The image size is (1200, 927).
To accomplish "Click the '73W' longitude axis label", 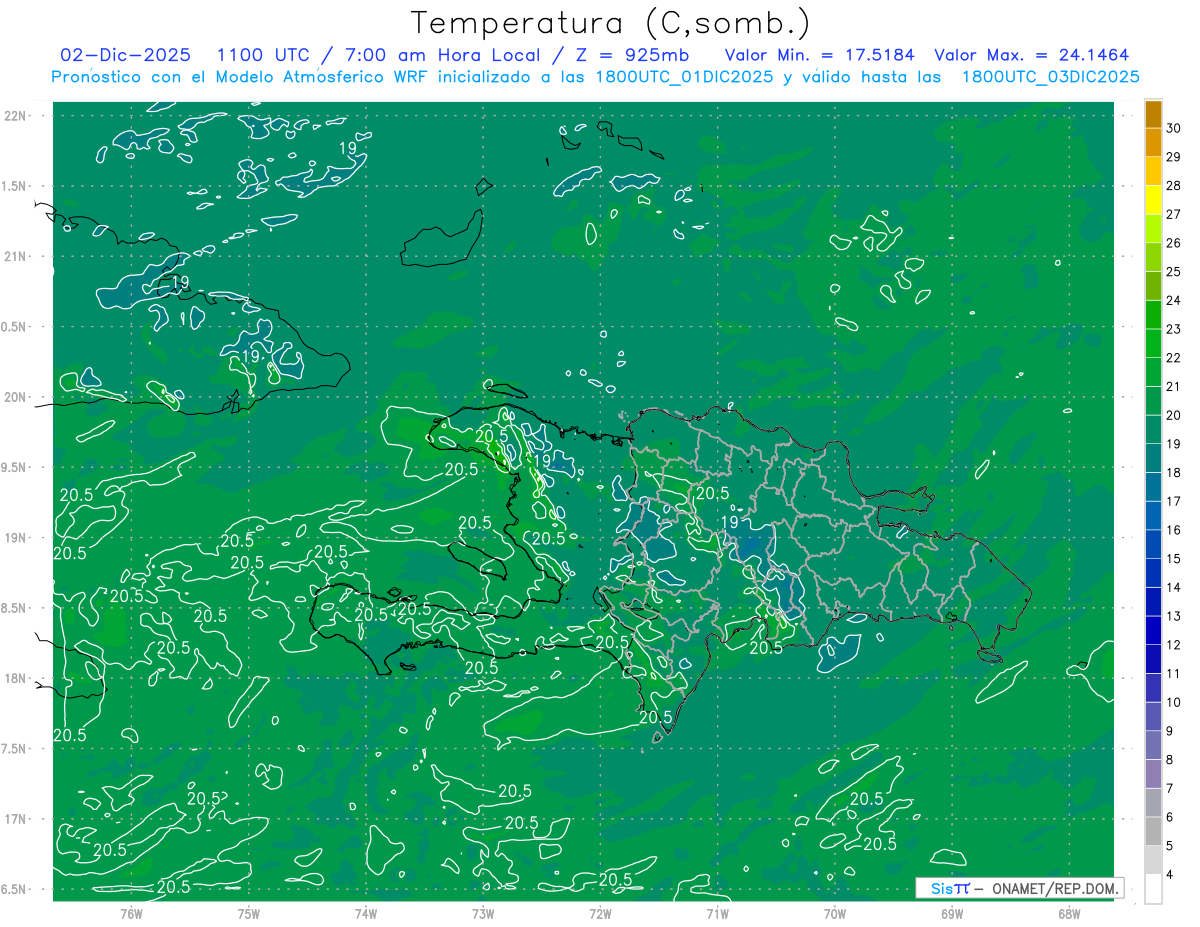I will pyautogui.click(x=483, y=913).
